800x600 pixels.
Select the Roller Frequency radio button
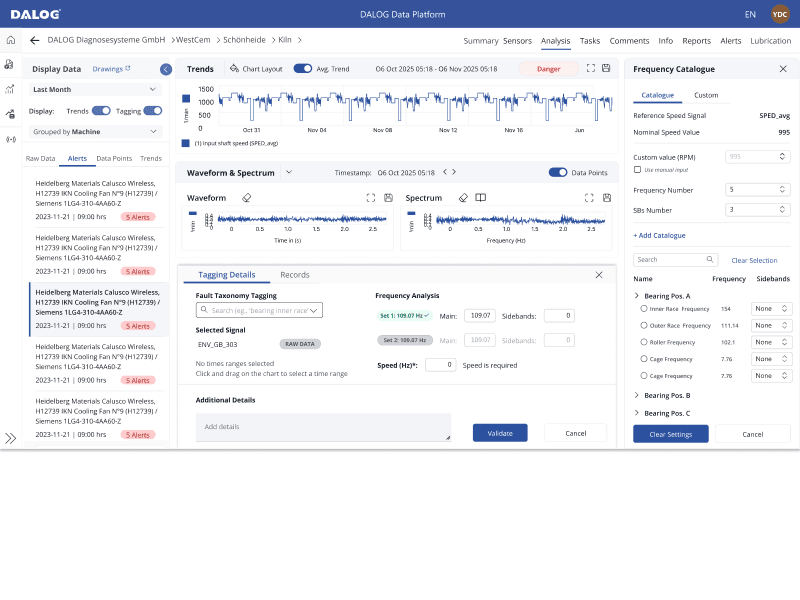[x=644, y=342]
